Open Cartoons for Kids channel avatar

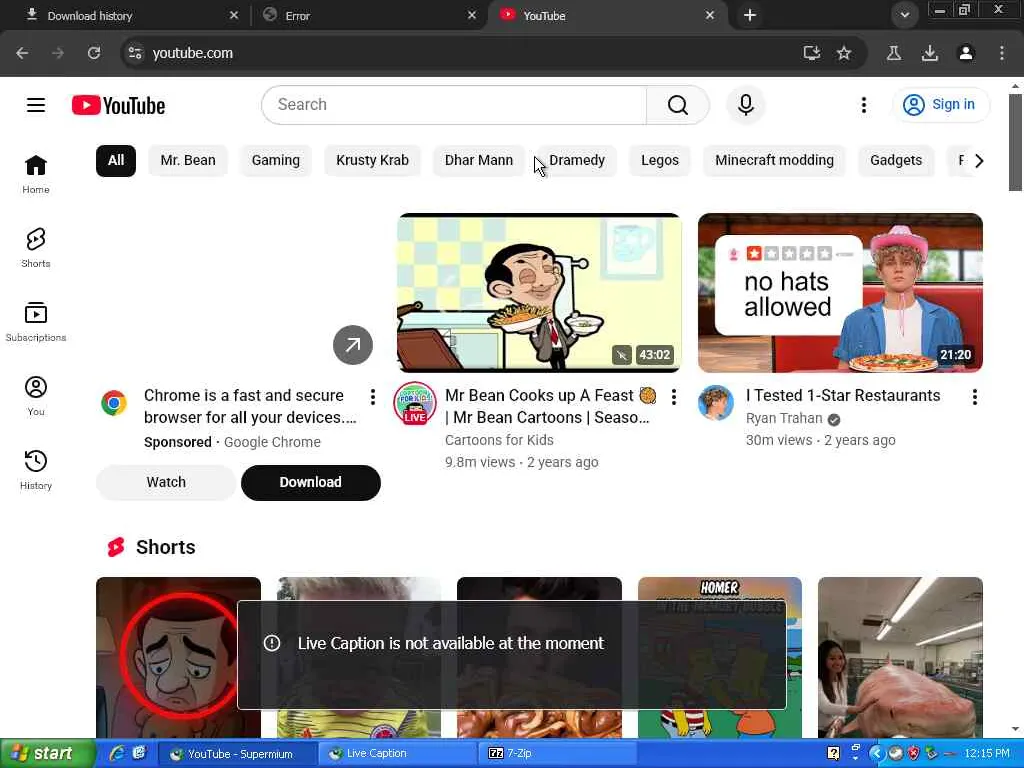pyautogui.click(x=415, y=403)
